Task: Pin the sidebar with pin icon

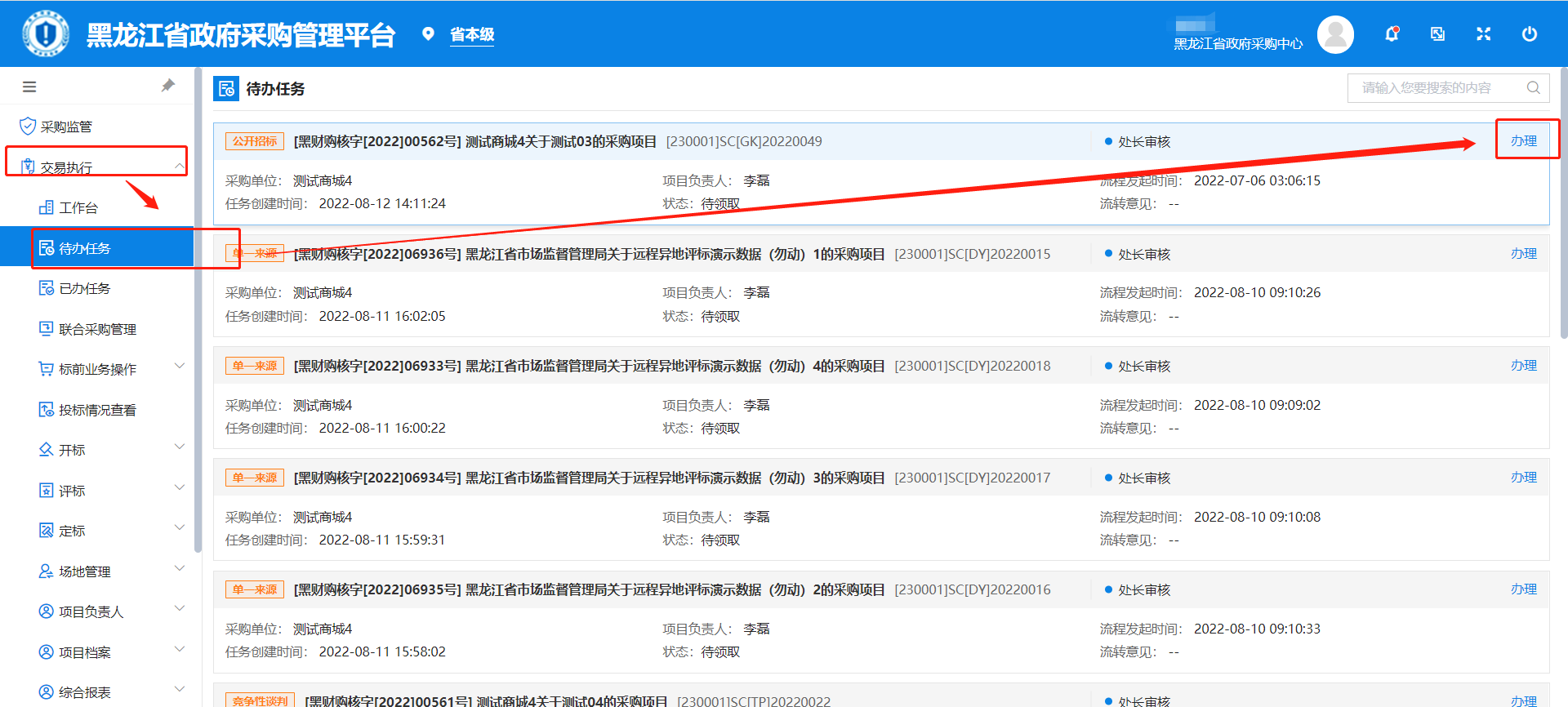Action: tap(168, 86)
